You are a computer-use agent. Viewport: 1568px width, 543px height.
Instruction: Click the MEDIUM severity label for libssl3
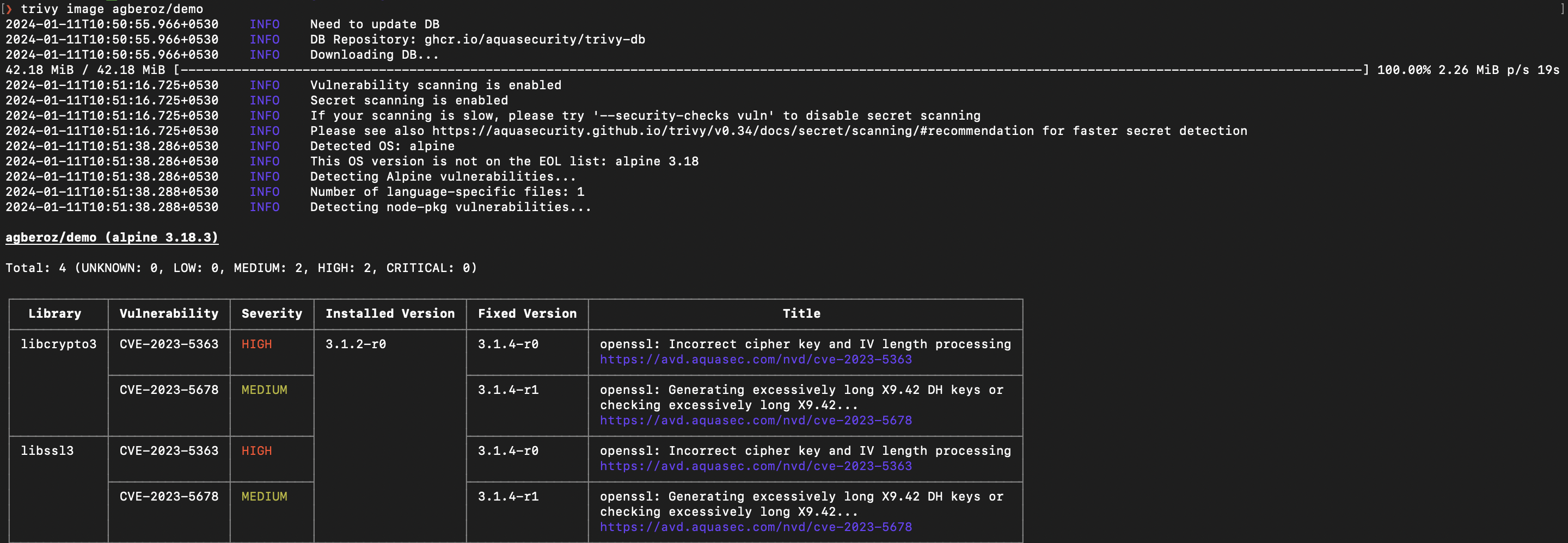264,496
